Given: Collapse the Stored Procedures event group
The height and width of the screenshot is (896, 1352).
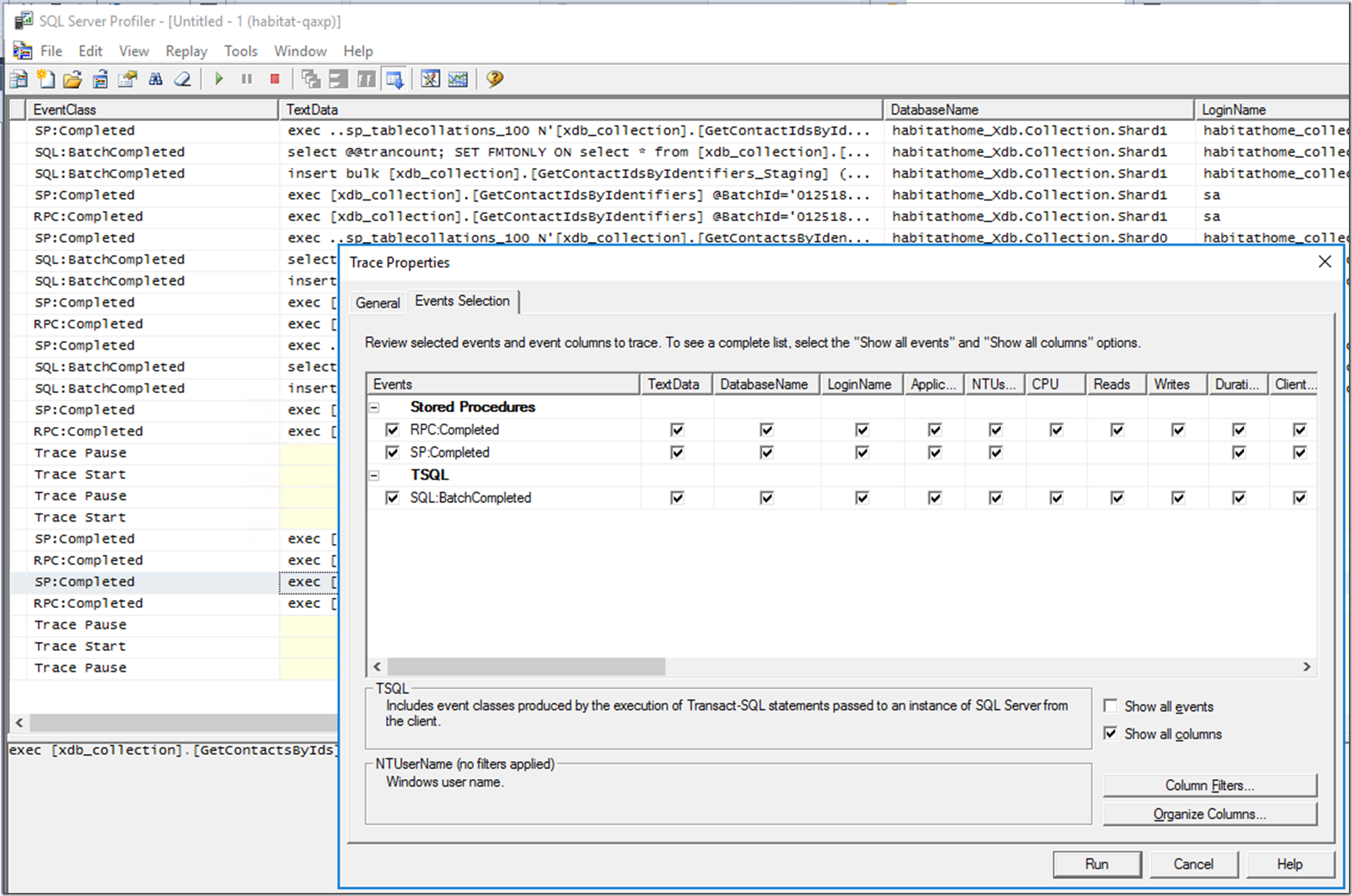Looking at the screenshot, I should (x=375, y=408).
